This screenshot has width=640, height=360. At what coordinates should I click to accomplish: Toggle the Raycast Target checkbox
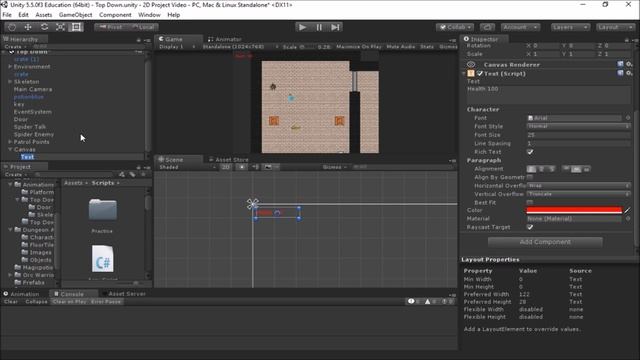click(x=530, y=227)
